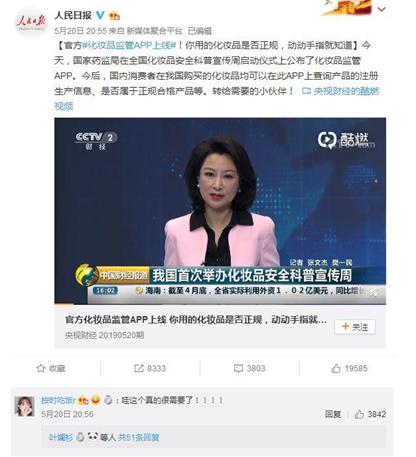The width and height of the screenshot is (416, 457).
Task: Open comments via the 3803 comment icon
Action: click(x=249, y=368)
